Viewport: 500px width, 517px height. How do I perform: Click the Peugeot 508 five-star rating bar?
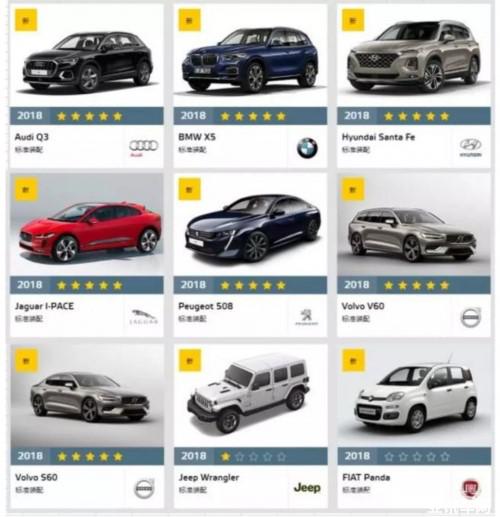click(x=250, y=285)
